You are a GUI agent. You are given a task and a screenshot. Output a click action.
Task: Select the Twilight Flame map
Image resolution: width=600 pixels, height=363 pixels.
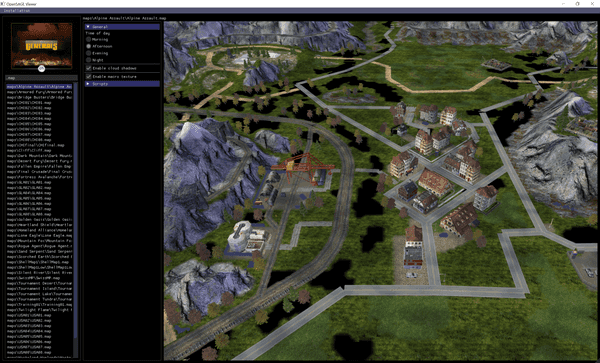[39, 310]
